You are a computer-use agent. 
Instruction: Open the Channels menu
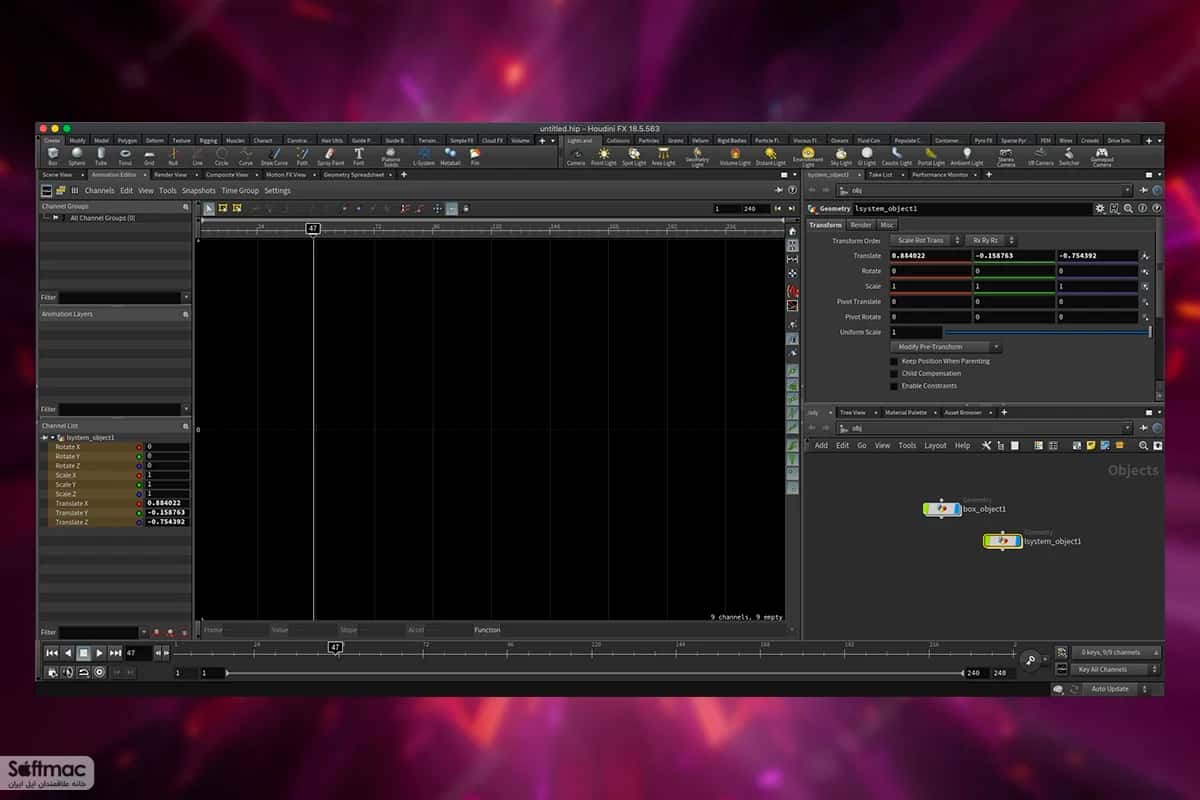point(100,190)
